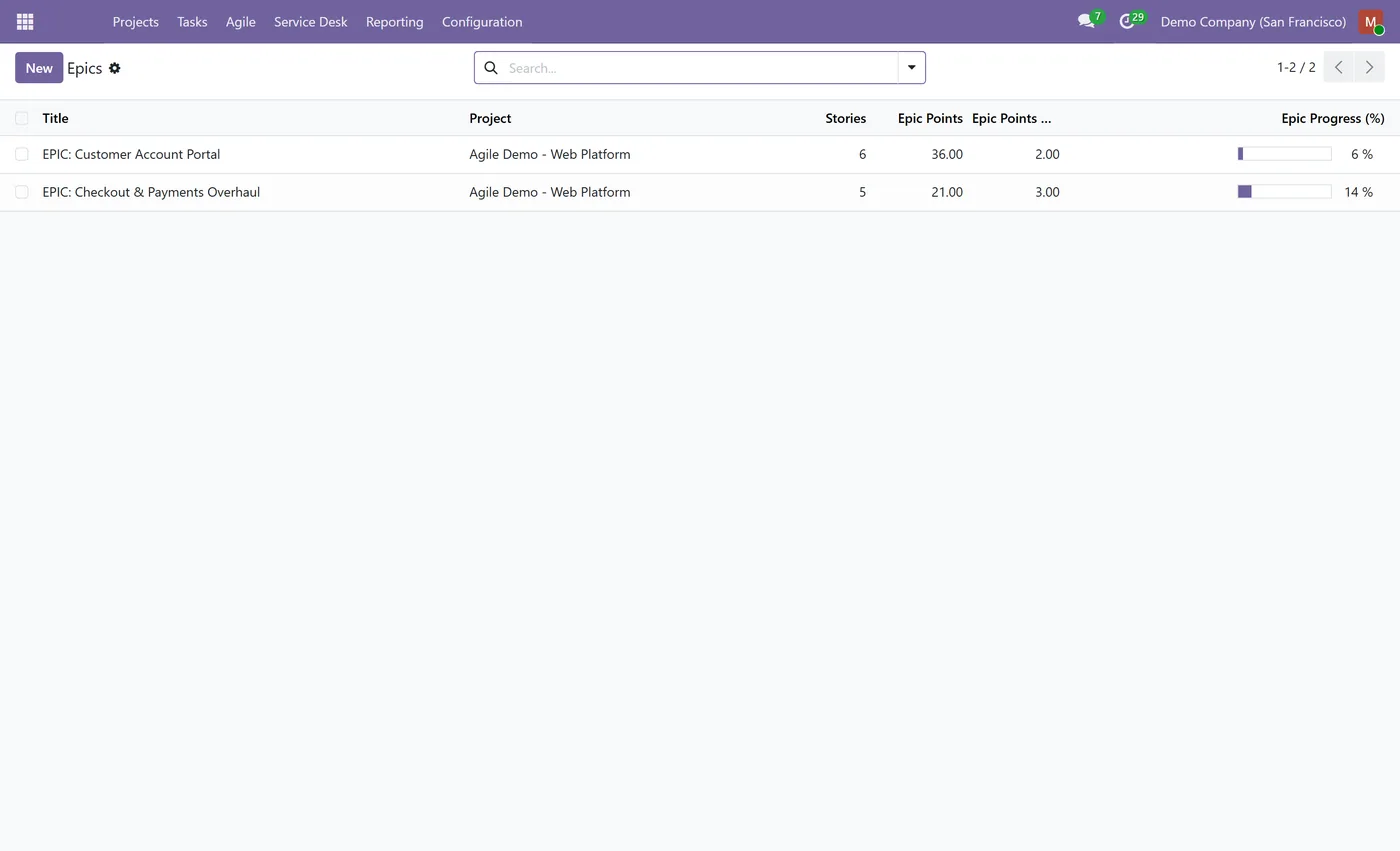Click the 6 % progress bar
1400x851 pixels.
point(1284,154)
